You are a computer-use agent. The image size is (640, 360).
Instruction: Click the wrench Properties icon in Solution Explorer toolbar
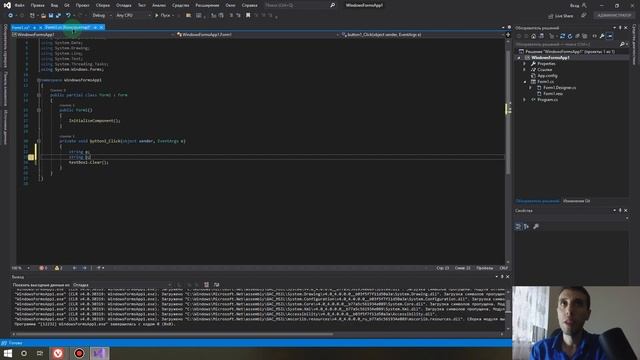(602, 36)
